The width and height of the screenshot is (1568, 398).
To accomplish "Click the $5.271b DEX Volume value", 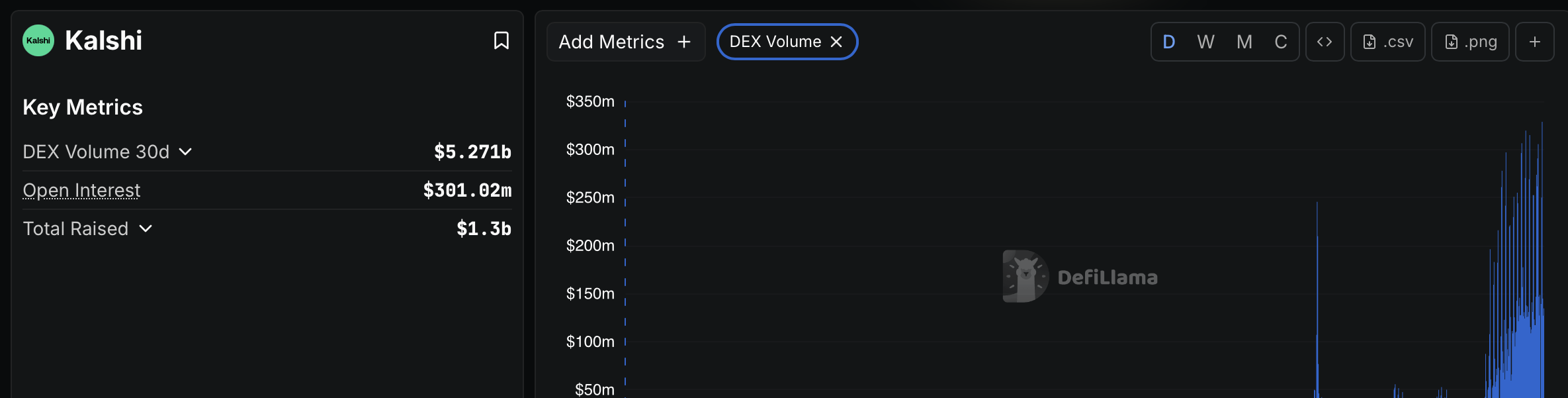I will tap(472, 152).
